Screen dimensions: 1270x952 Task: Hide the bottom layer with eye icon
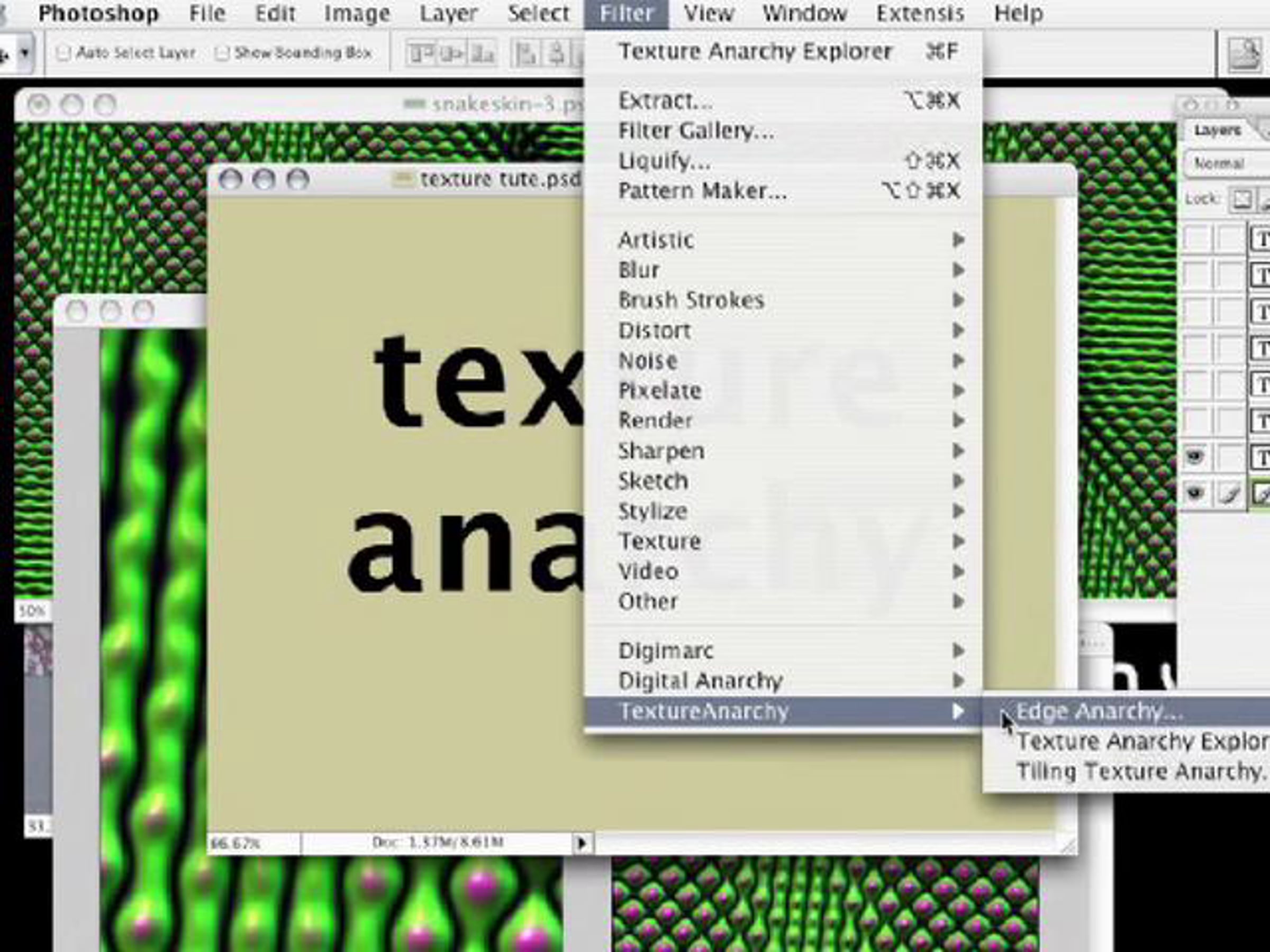point(1195,492)
